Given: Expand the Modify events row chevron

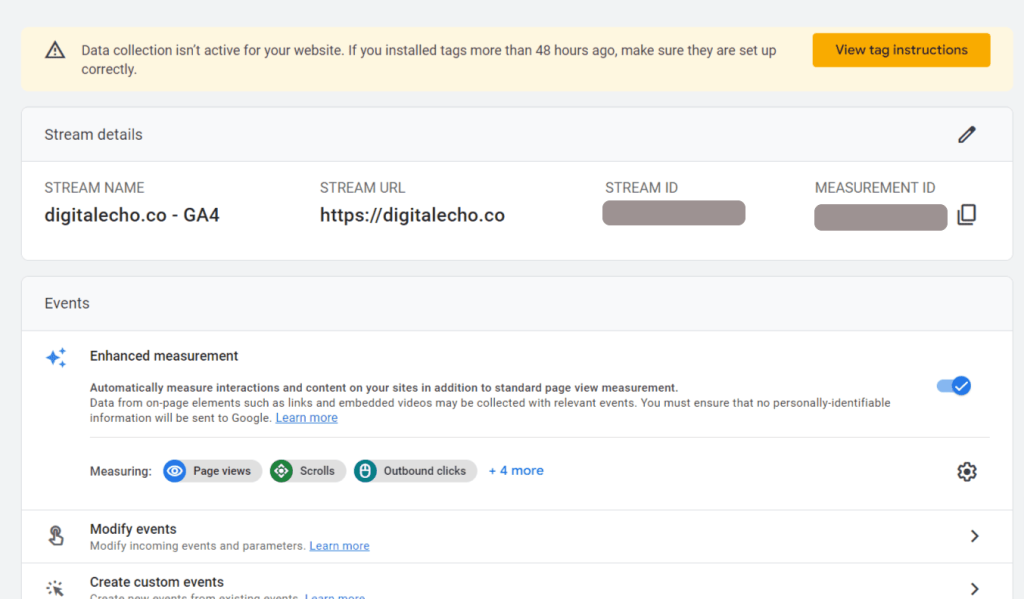Looking at the screenshot, I should (x=974, y=536).
